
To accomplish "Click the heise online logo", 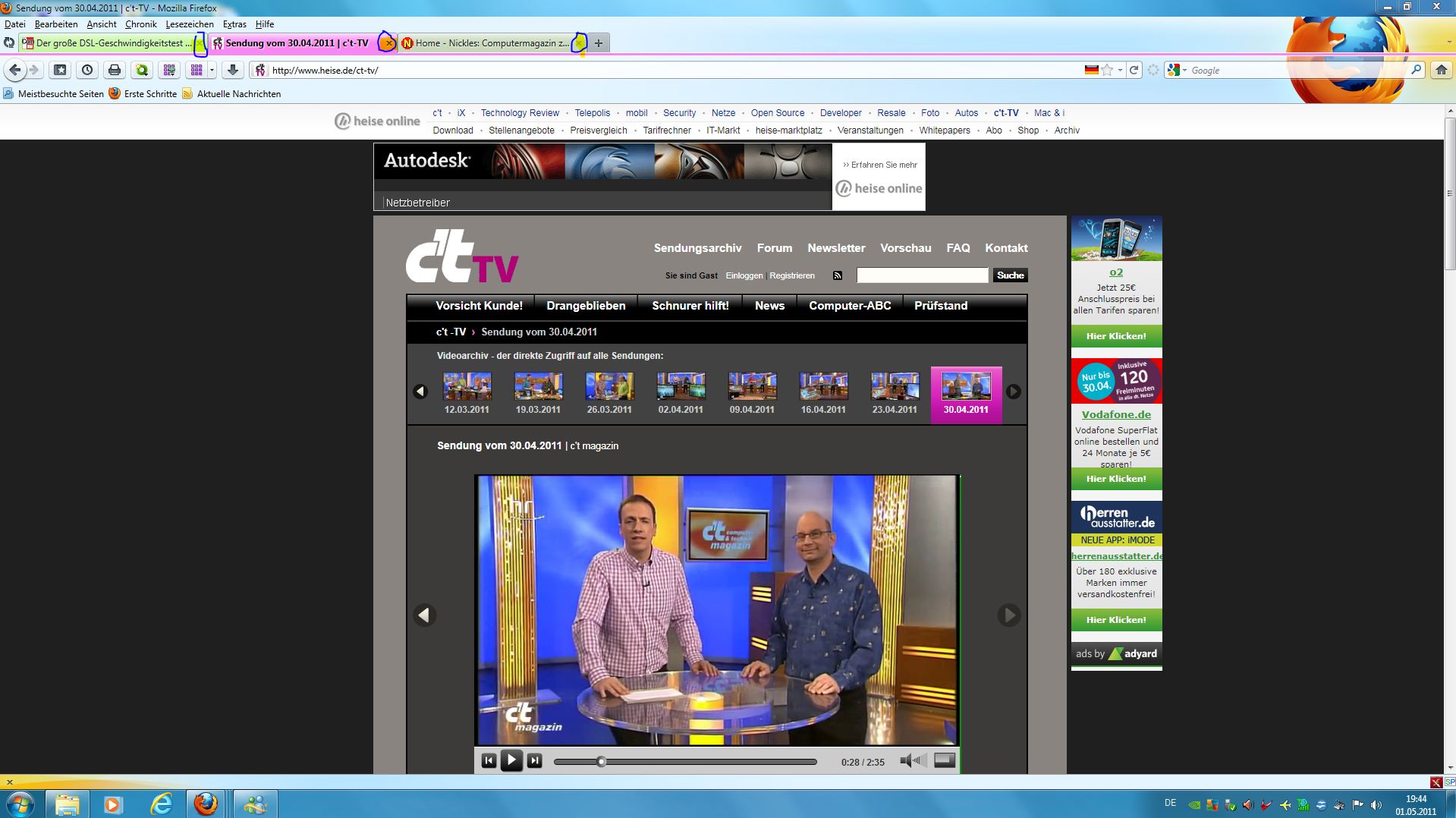I will tap(377, 121).
